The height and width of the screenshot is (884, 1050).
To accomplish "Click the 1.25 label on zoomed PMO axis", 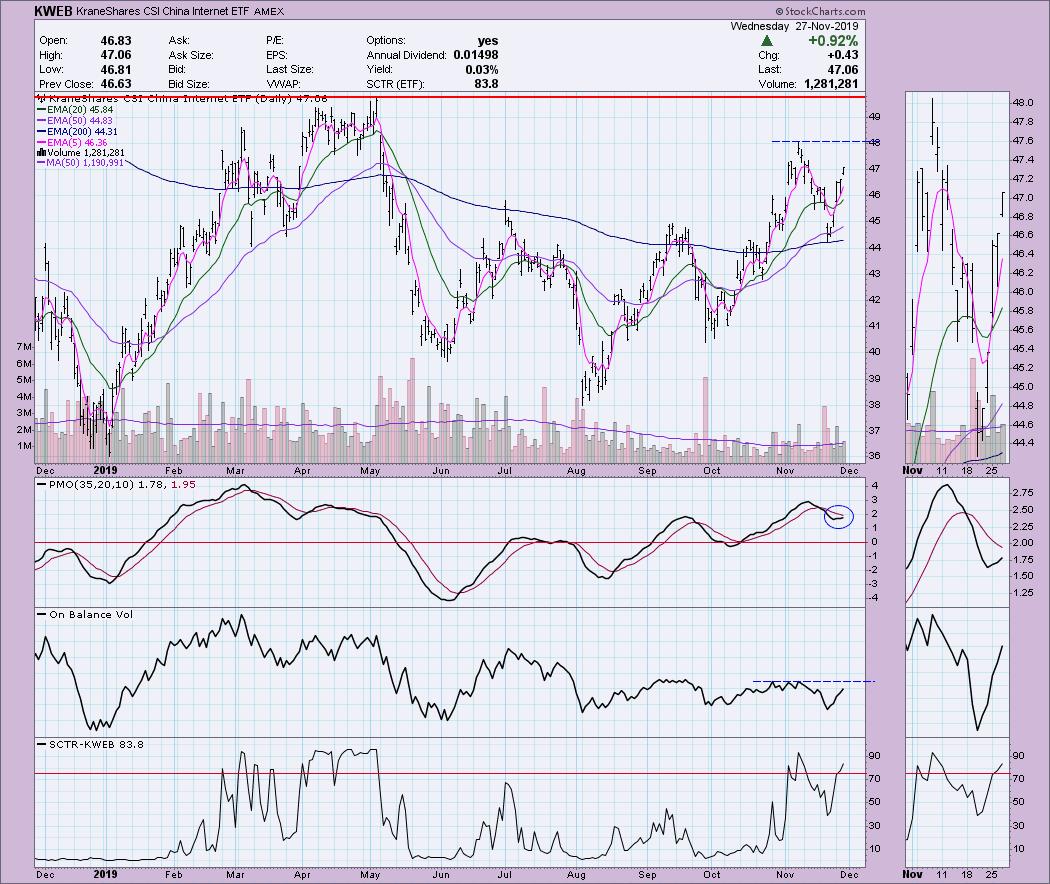I will [x=1023, y=592].
